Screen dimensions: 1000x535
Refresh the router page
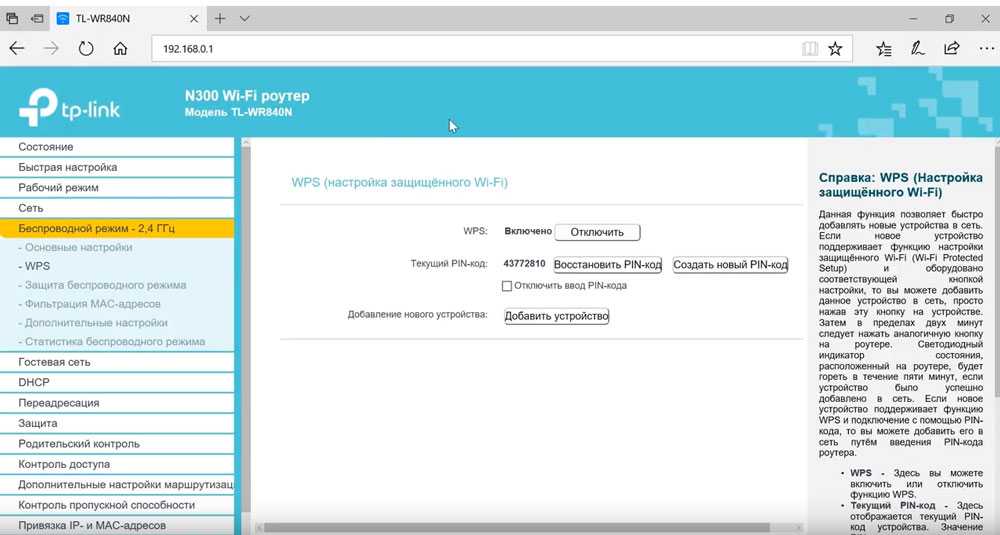click(86, 48)
